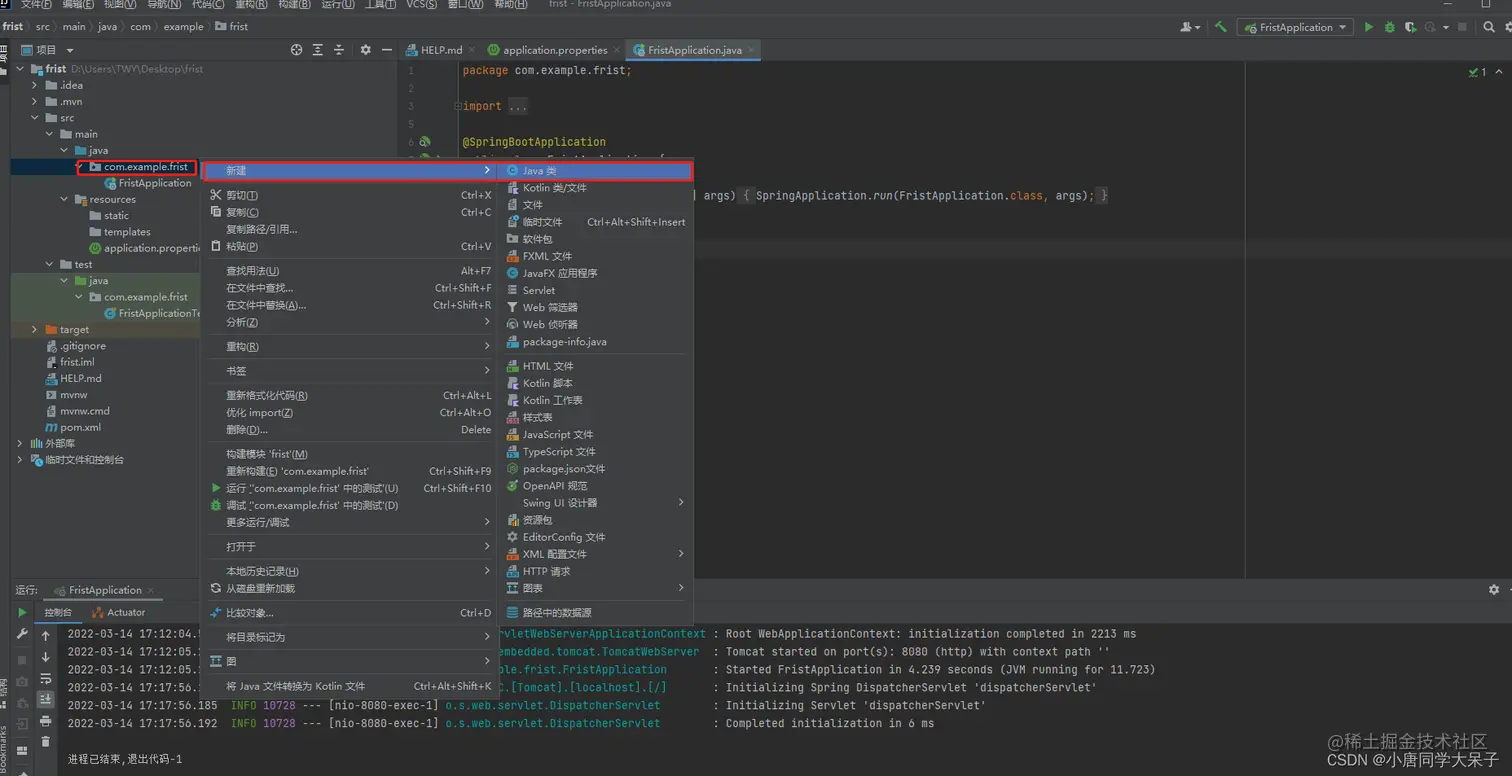Viewport: 1512px width, 776px height.
Task: Select opened file with the locate crosshair icon
Action: pyautogui.click(x=296, y=50)
